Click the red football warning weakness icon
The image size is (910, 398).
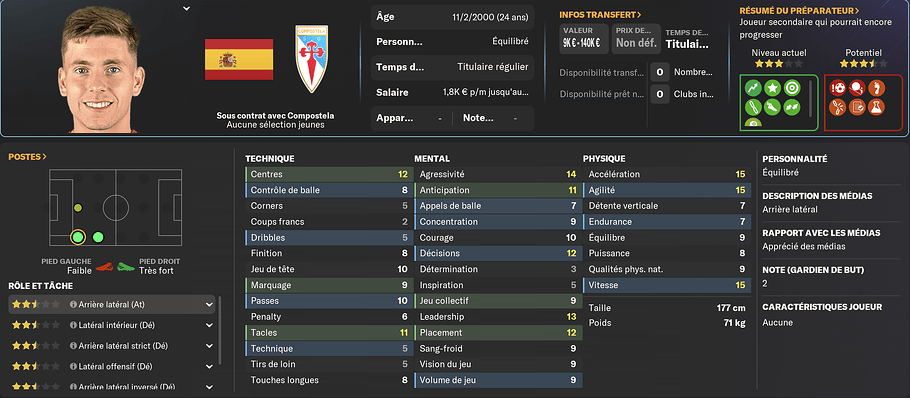[838, 88]
